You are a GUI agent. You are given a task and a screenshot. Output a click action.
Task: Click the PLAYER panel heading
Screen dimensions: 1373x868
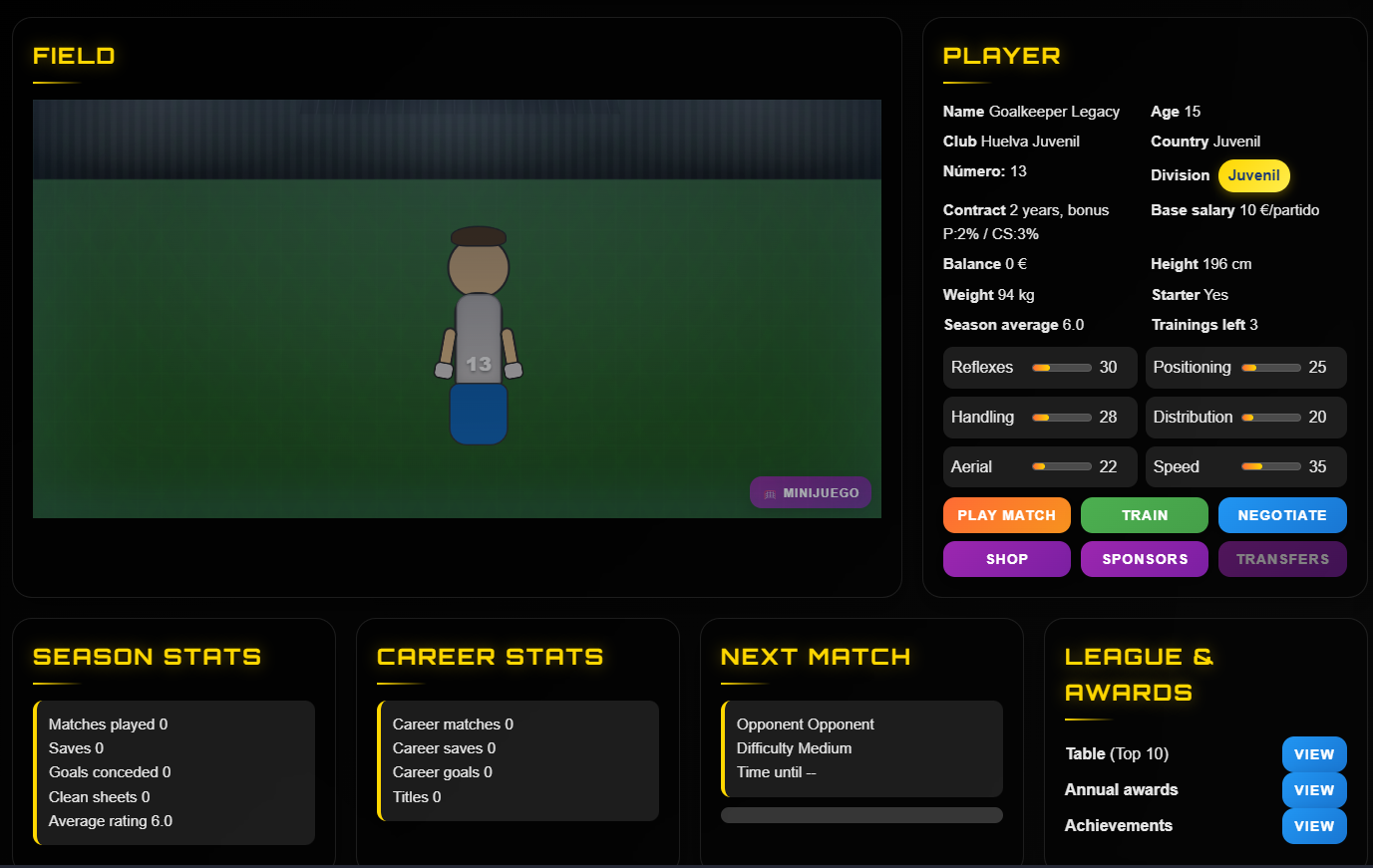1002,56
